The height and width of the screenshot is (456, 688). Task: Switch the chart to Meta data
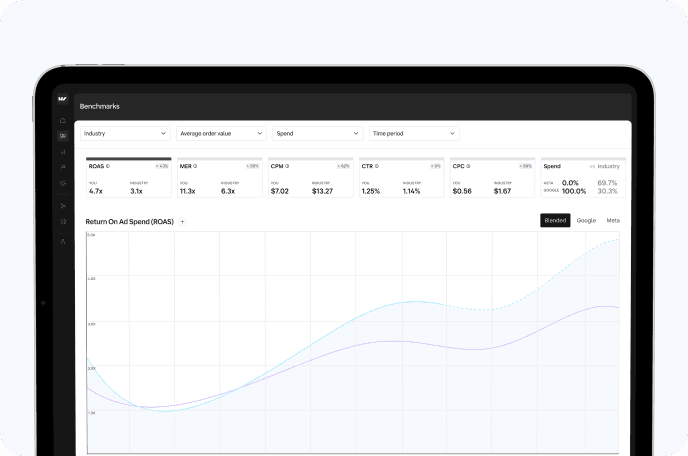coord(613,220)
